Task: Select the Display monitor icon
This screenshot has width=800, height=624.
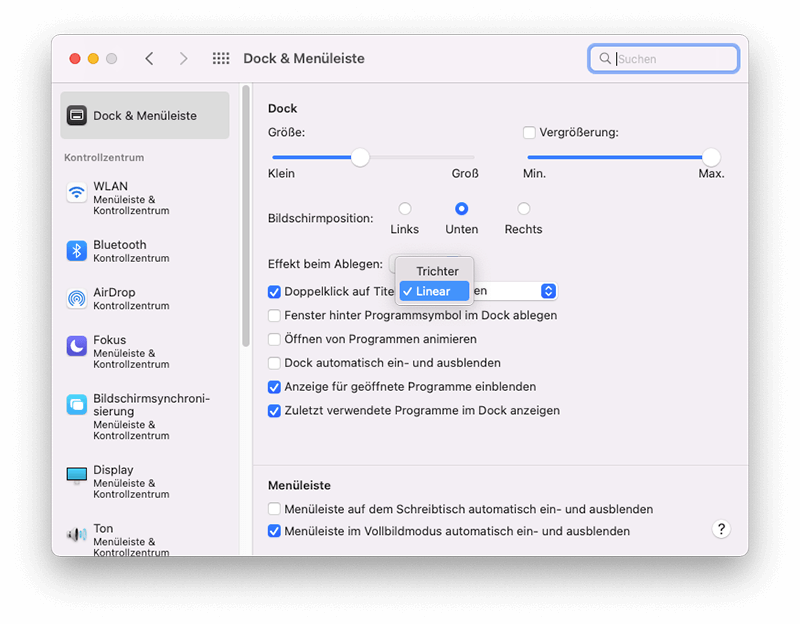Action: click(x=77, y=475)
